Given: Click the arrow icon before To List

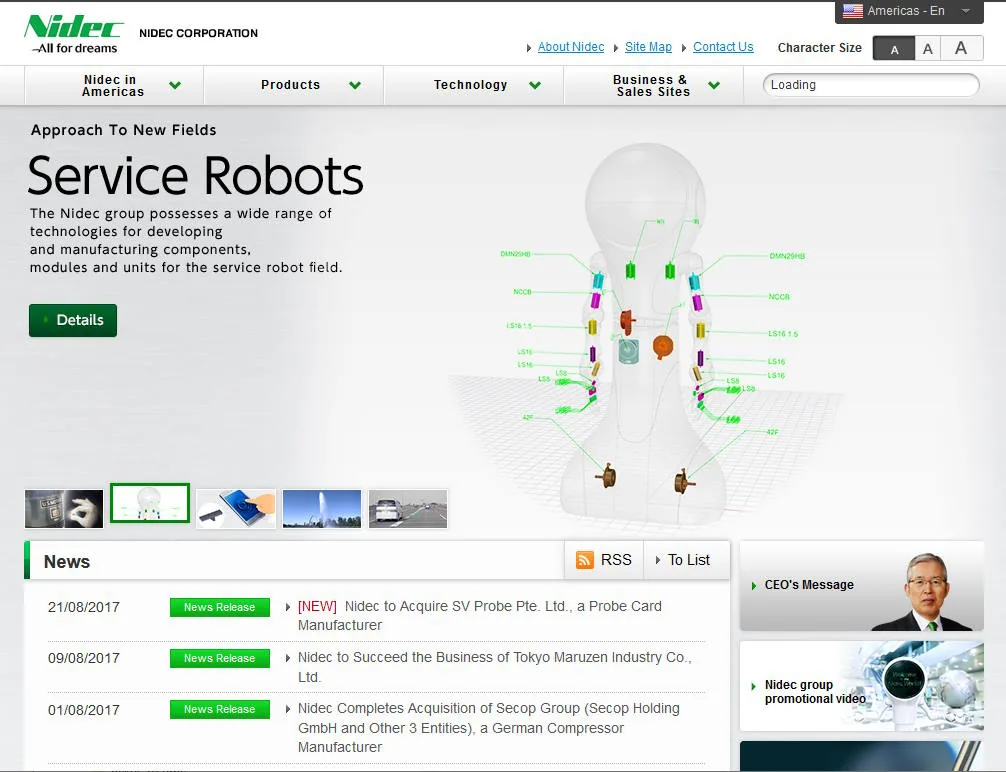Looking at the screenshot, I should pyautogui.click(x=658, y=560).
